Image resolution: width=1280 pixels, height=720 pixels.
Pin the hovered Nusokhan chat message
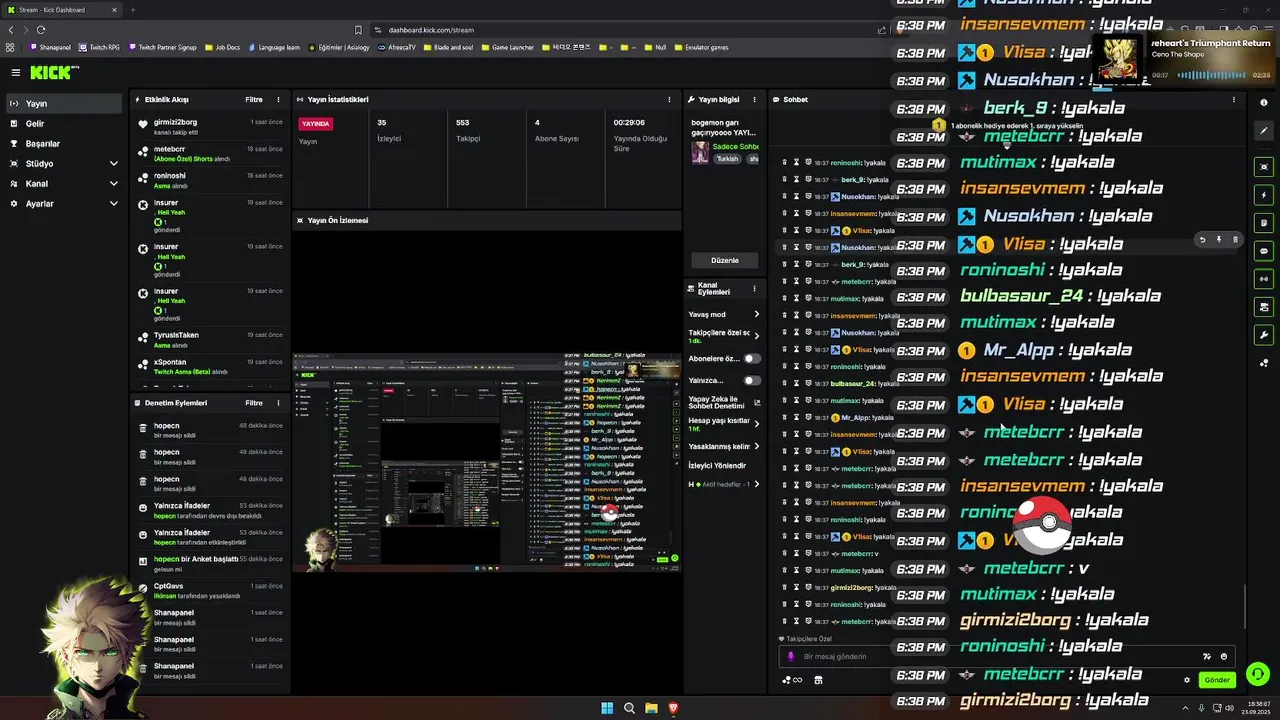(1218, 240)
